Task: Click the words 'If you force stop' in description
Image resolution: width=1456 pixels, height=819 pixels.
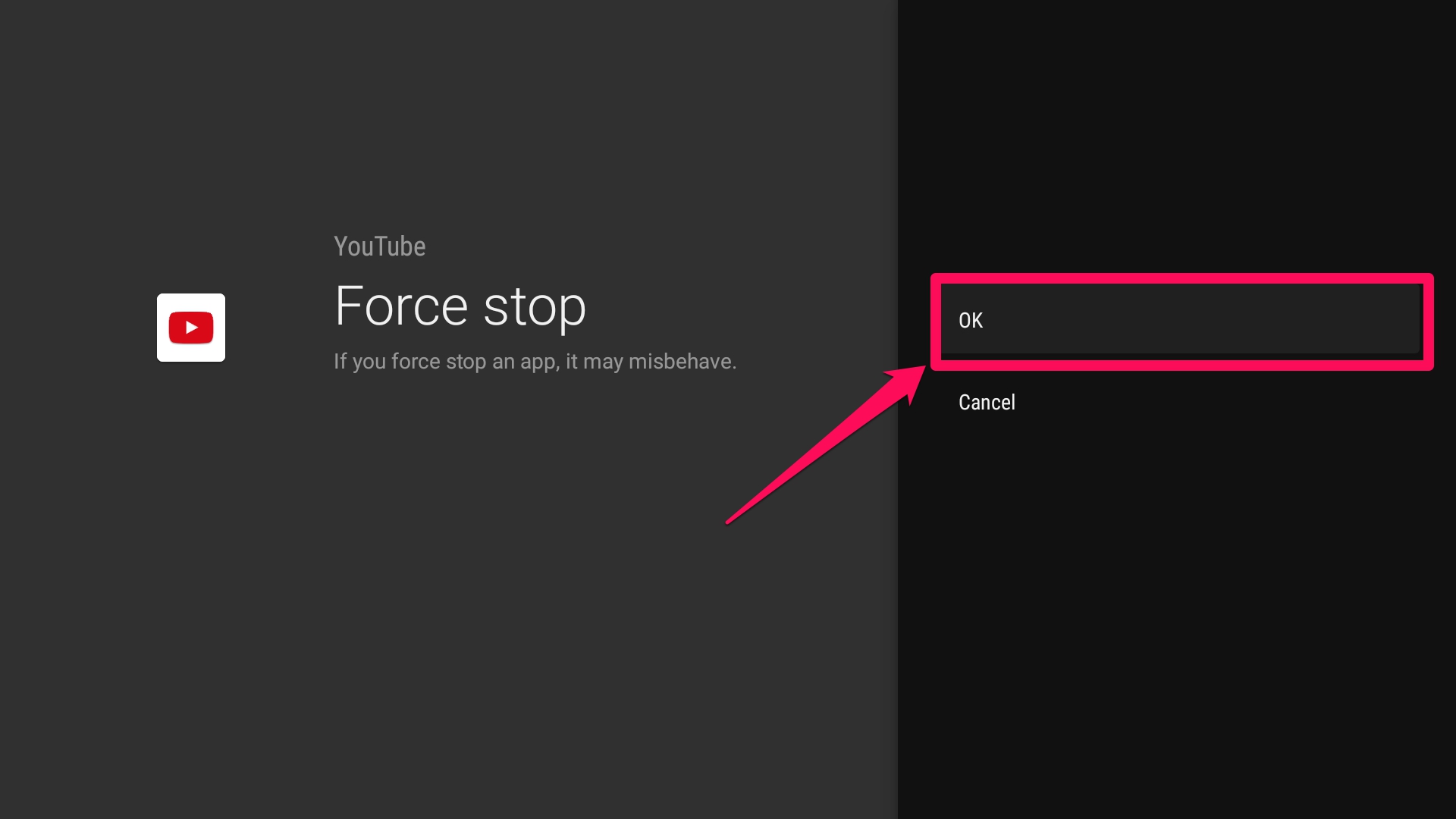Action: [409, 362]
